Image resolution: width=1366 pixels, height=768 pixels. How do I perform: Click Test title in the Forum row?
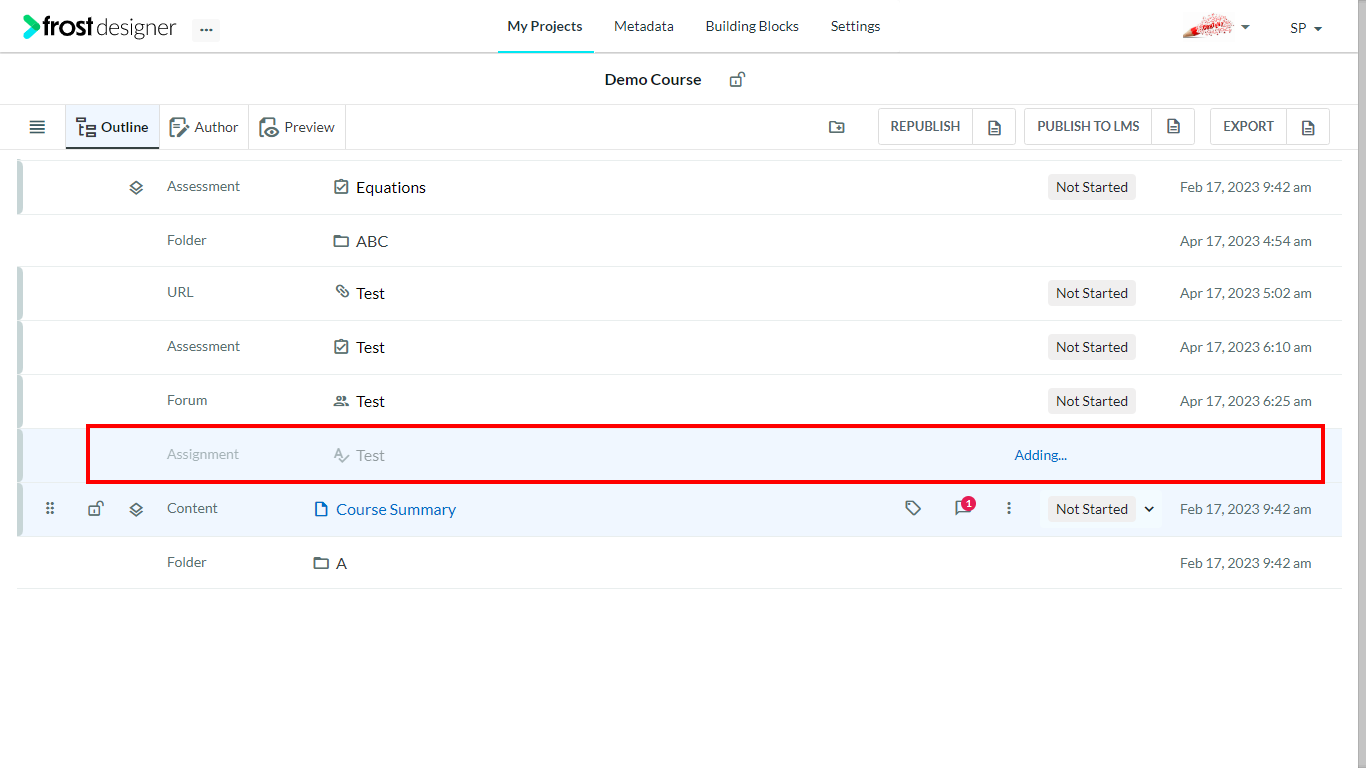370,402
